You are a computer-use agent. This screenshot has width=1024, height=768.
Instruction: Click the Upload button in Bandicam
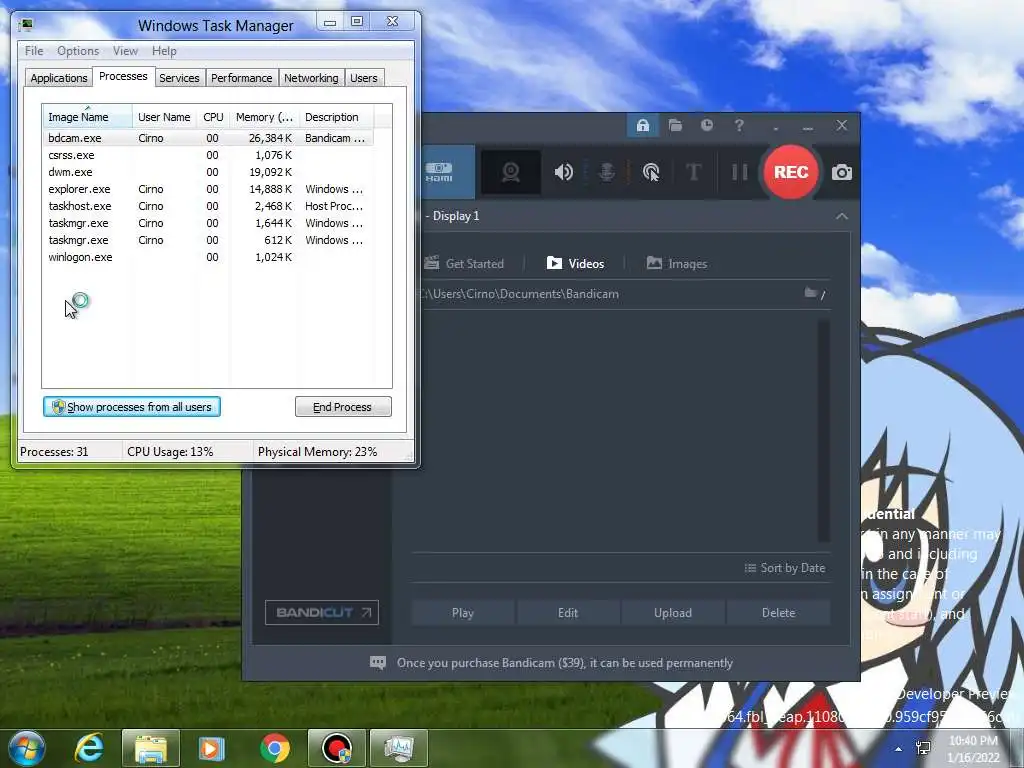coord(673,613)
